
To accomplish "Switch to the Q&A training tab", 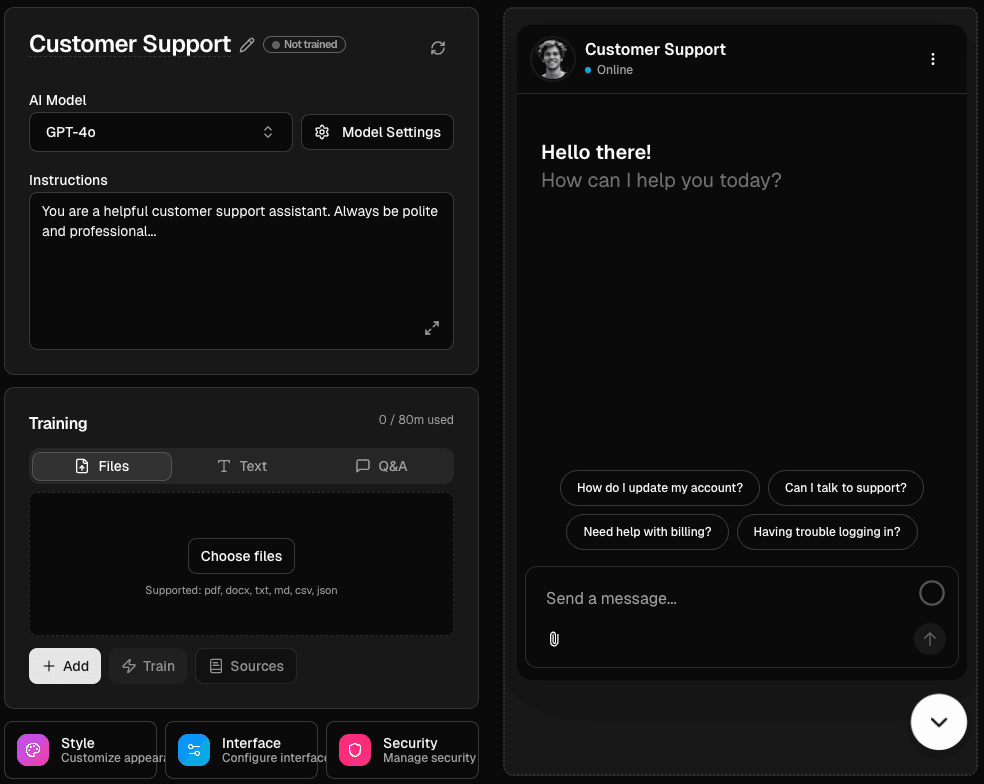I will tap(383, 465).
